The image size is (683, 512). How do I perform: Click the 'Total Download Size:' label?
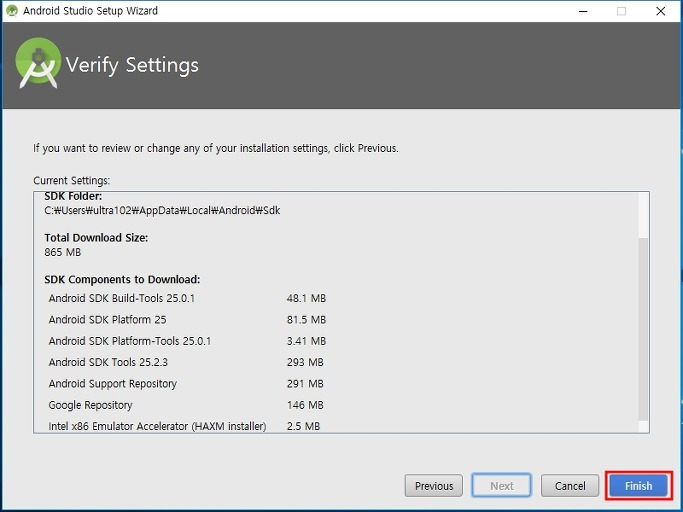[x=96, y=237]
